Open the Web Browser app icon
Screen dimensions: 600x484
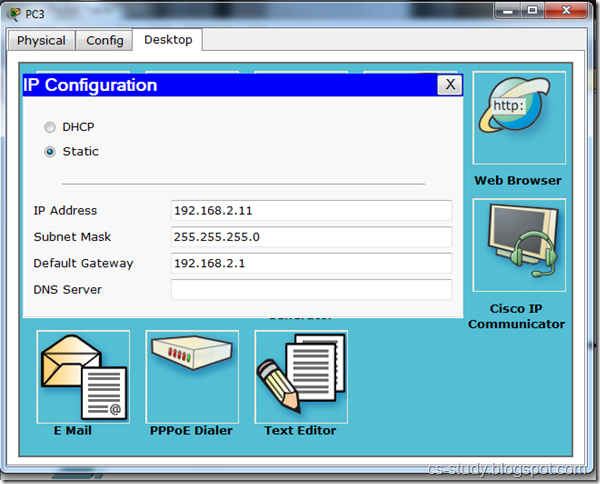pos(519,118)
